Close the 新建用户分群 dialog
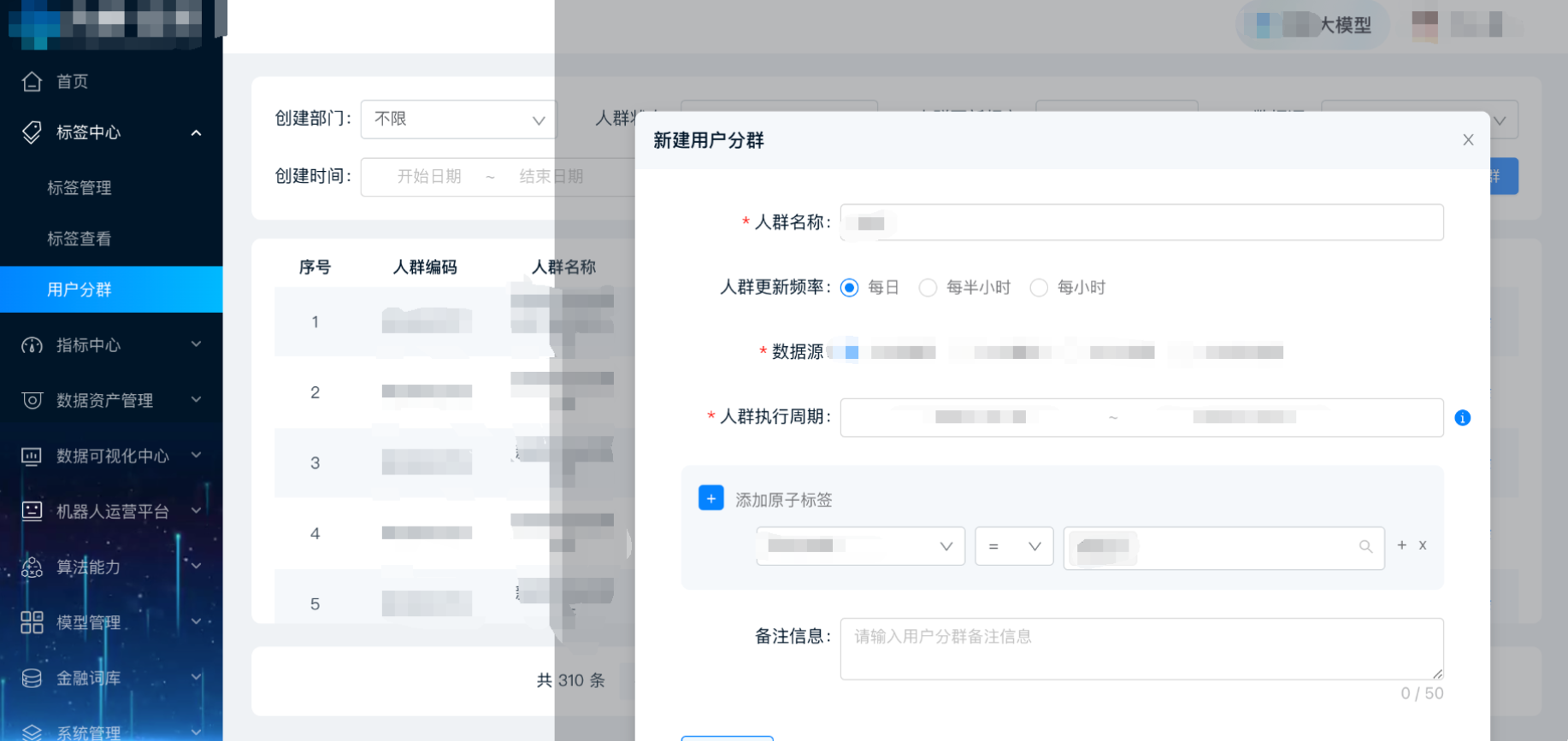 tap(1468, 140)
